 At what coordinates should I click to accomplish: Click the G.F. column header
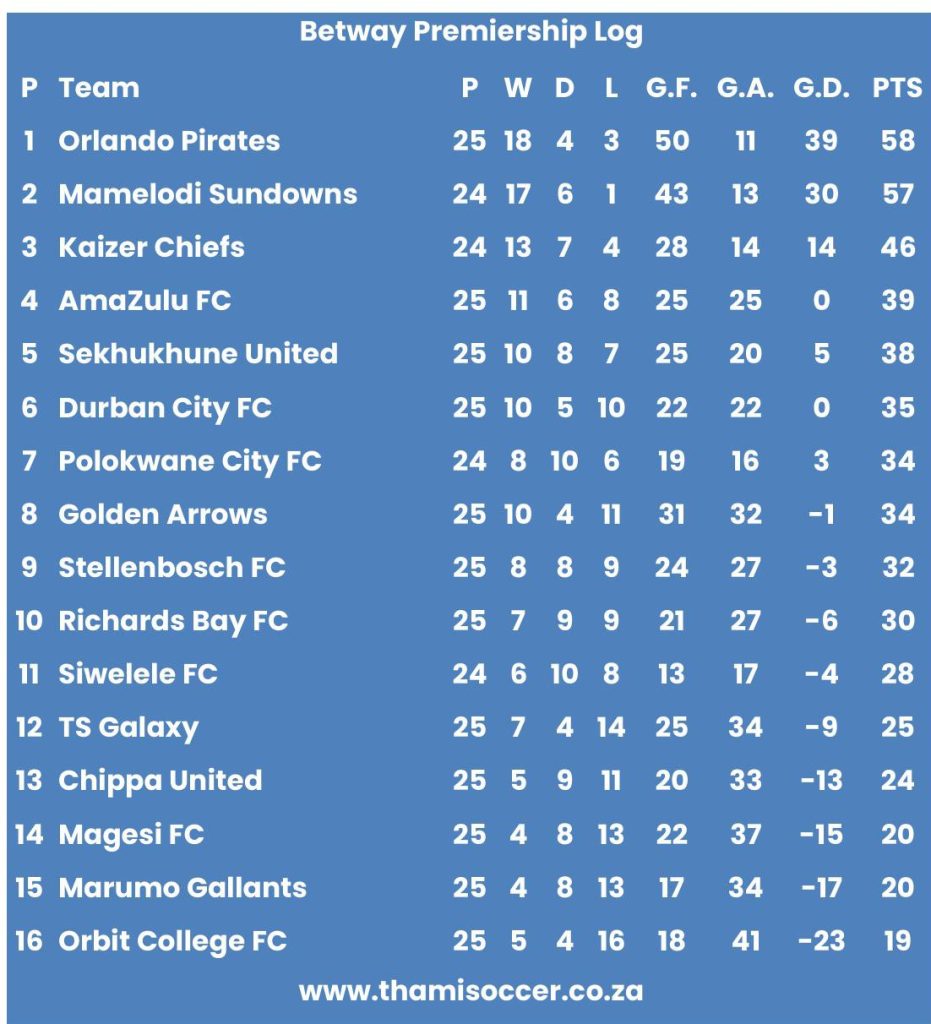pyautogui.click(x=671, y=87)
